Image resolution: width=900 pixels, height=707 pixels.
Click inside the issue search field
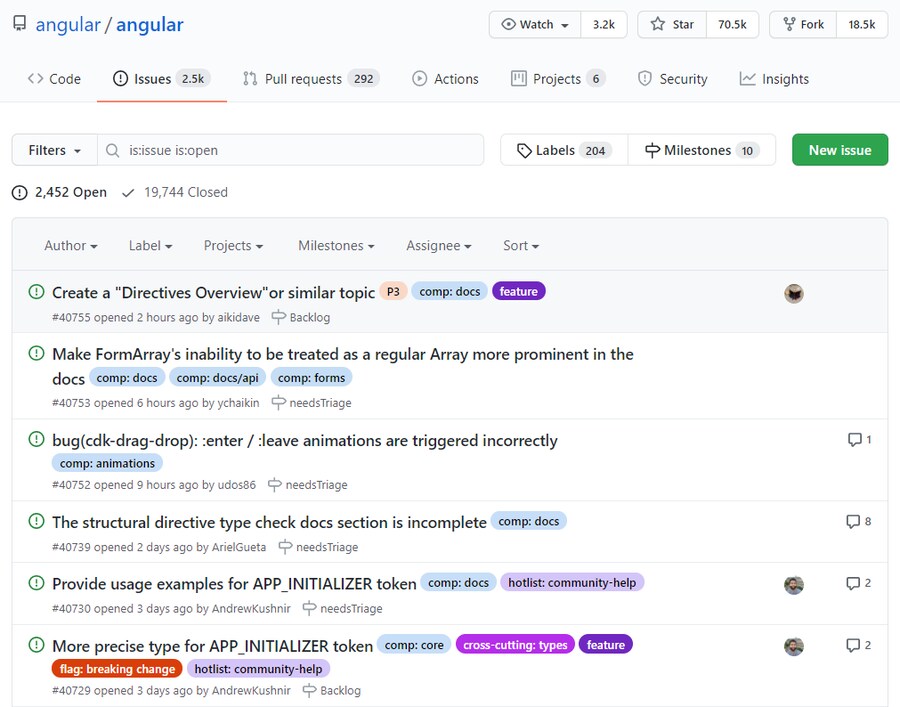click(280, 149)
